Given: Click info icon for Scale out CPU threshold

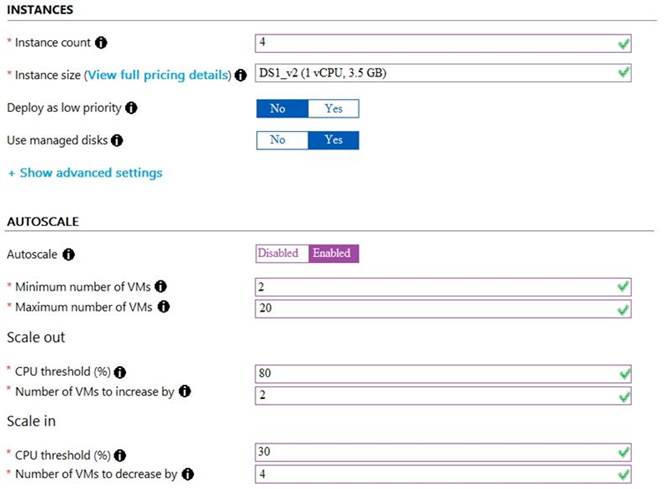Looking at the screenshot, I should 120,372.
